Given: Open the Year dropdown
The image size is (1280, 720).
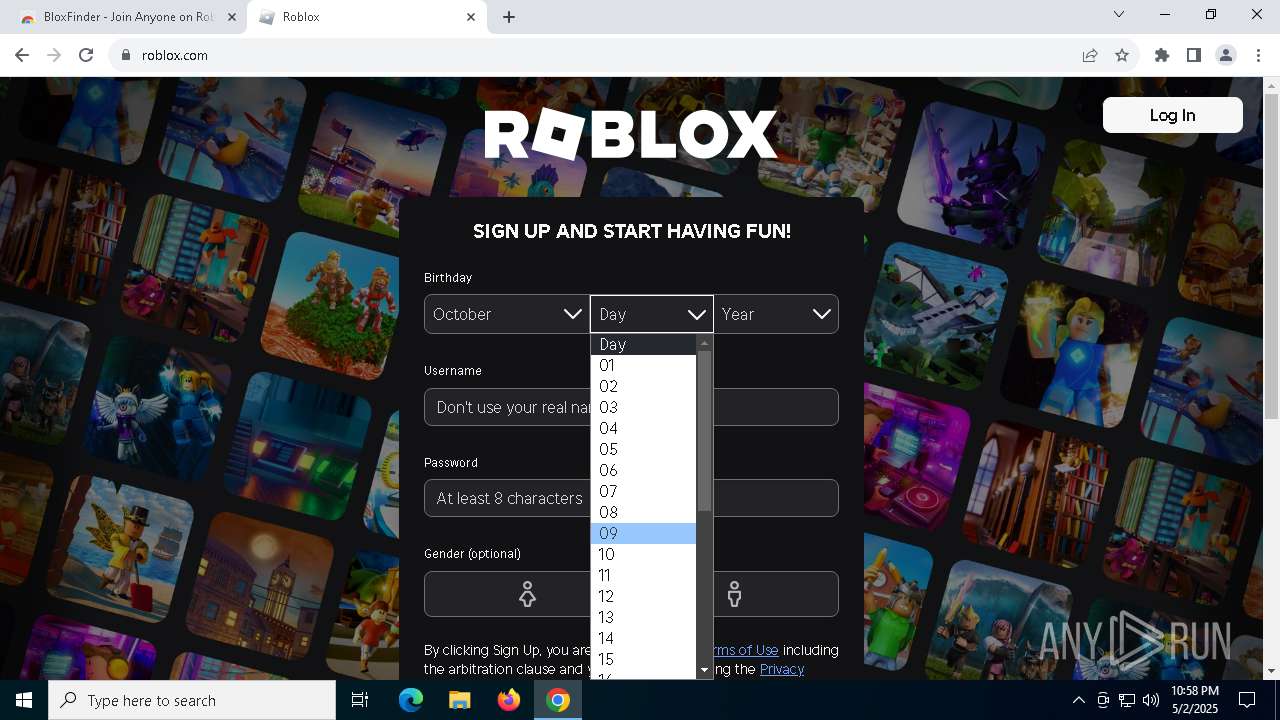Looking at the screenshot, I should tap(776, 314).
